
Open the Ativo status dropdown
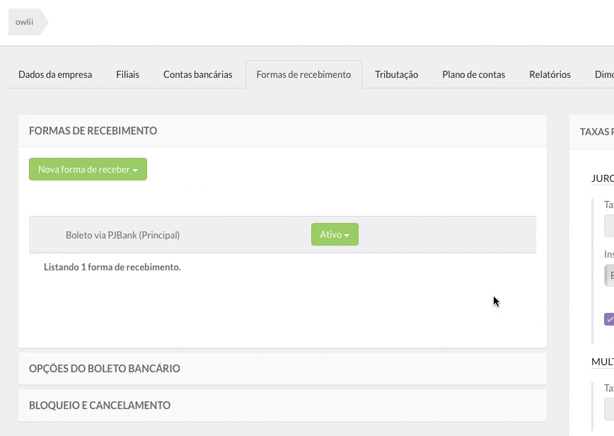coord(335,234)
